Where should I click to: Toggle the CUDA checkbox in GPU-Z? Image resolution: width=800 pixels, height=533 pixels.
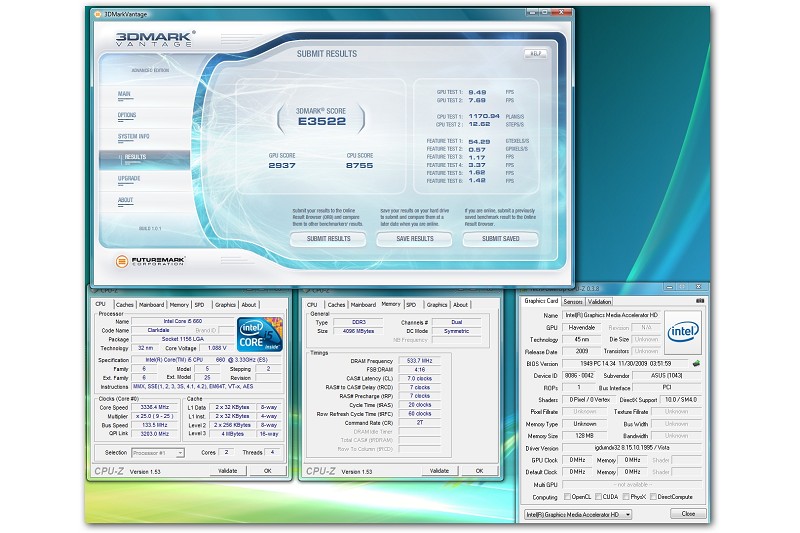pyautogui.click(x=598, y=496)
